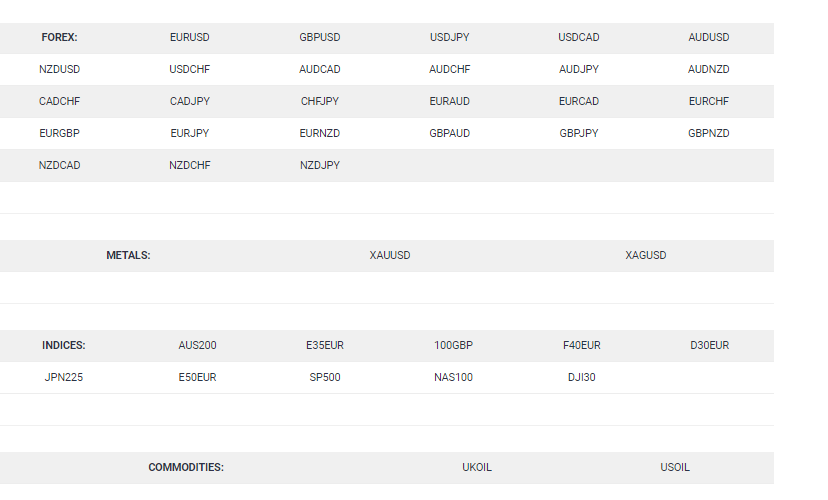The height and width of the screenshot is (500, 828).
Task: Click the AUS200 index
Action: 197,345
